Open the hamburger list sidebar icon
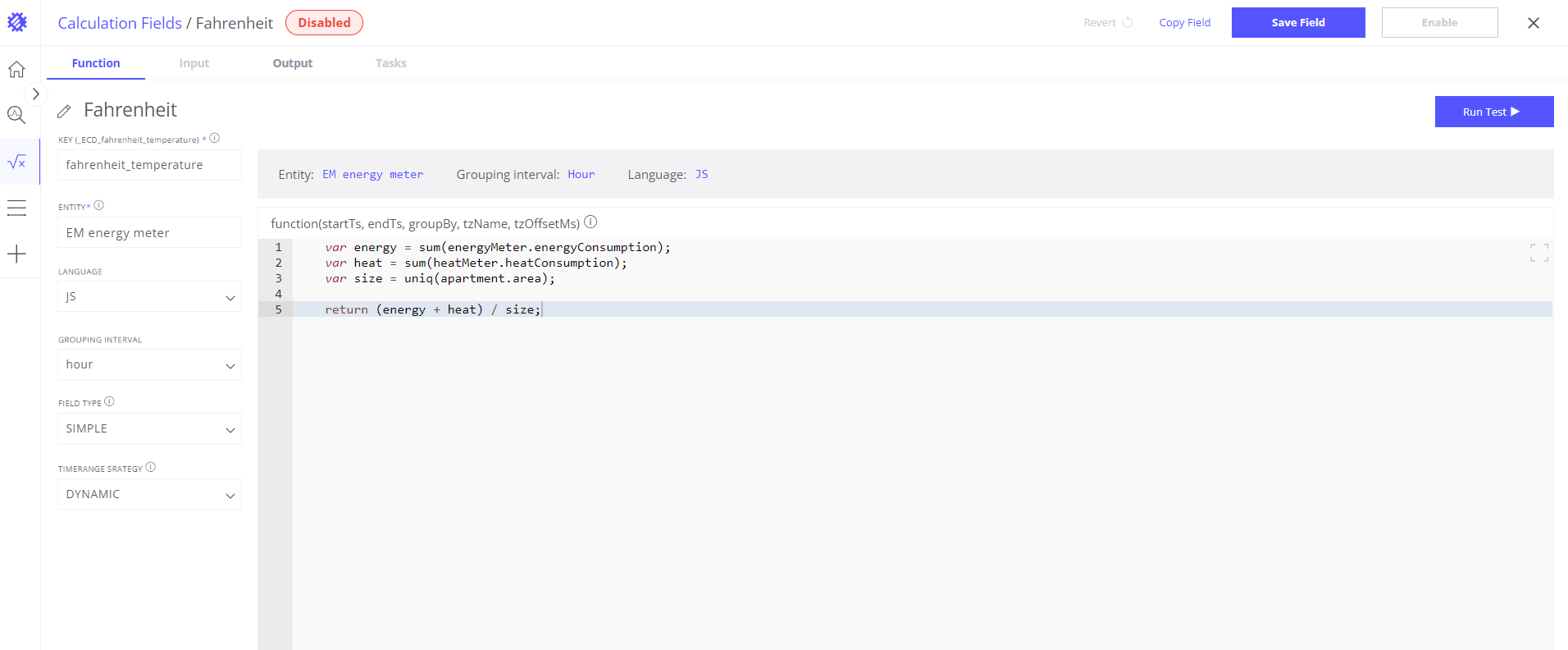Image resolution: width=1568 pixels, height=650 pixels. 16,208
